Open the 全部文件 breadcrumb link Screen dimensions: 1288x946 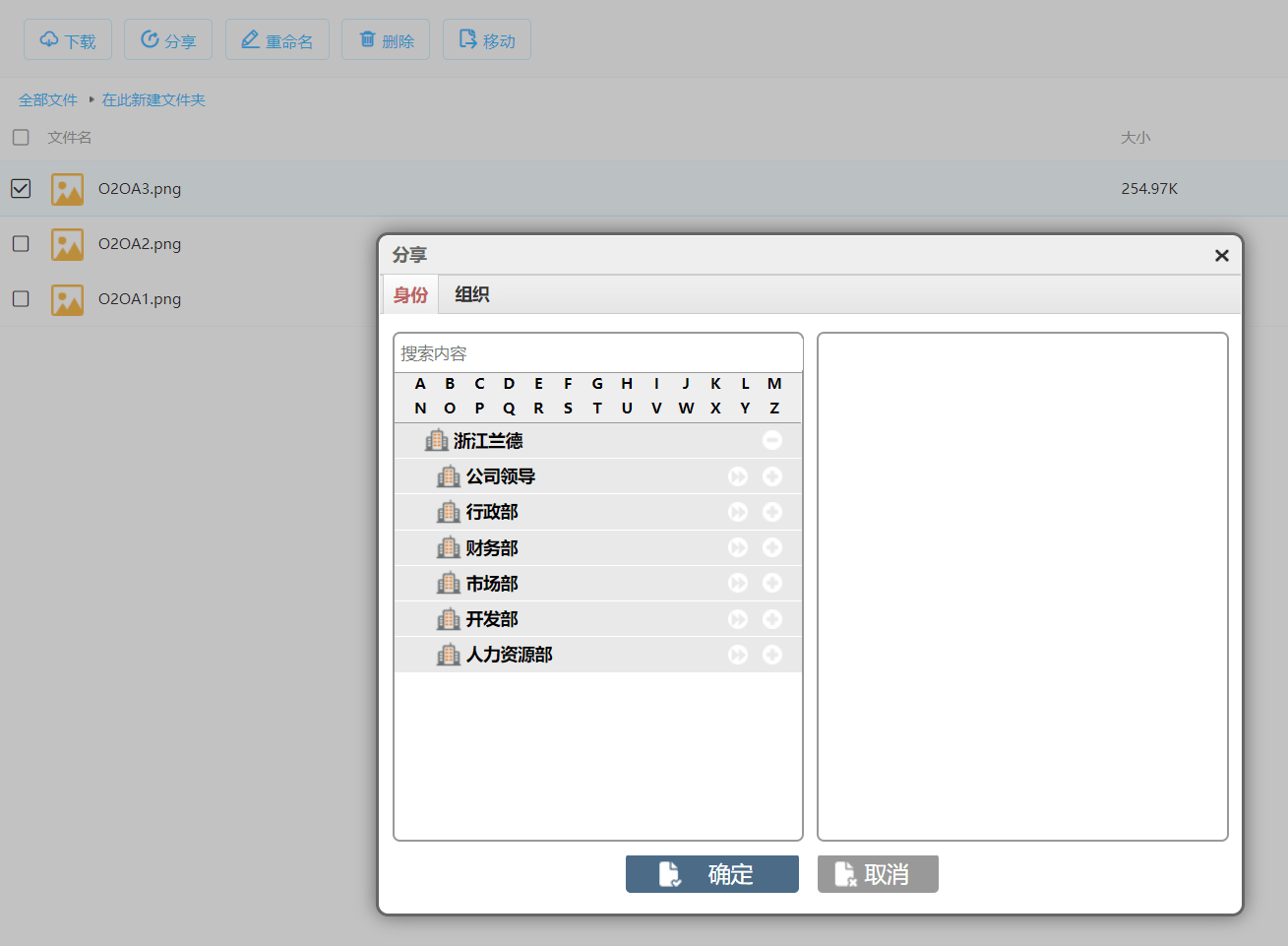click(x=48, y=99)
